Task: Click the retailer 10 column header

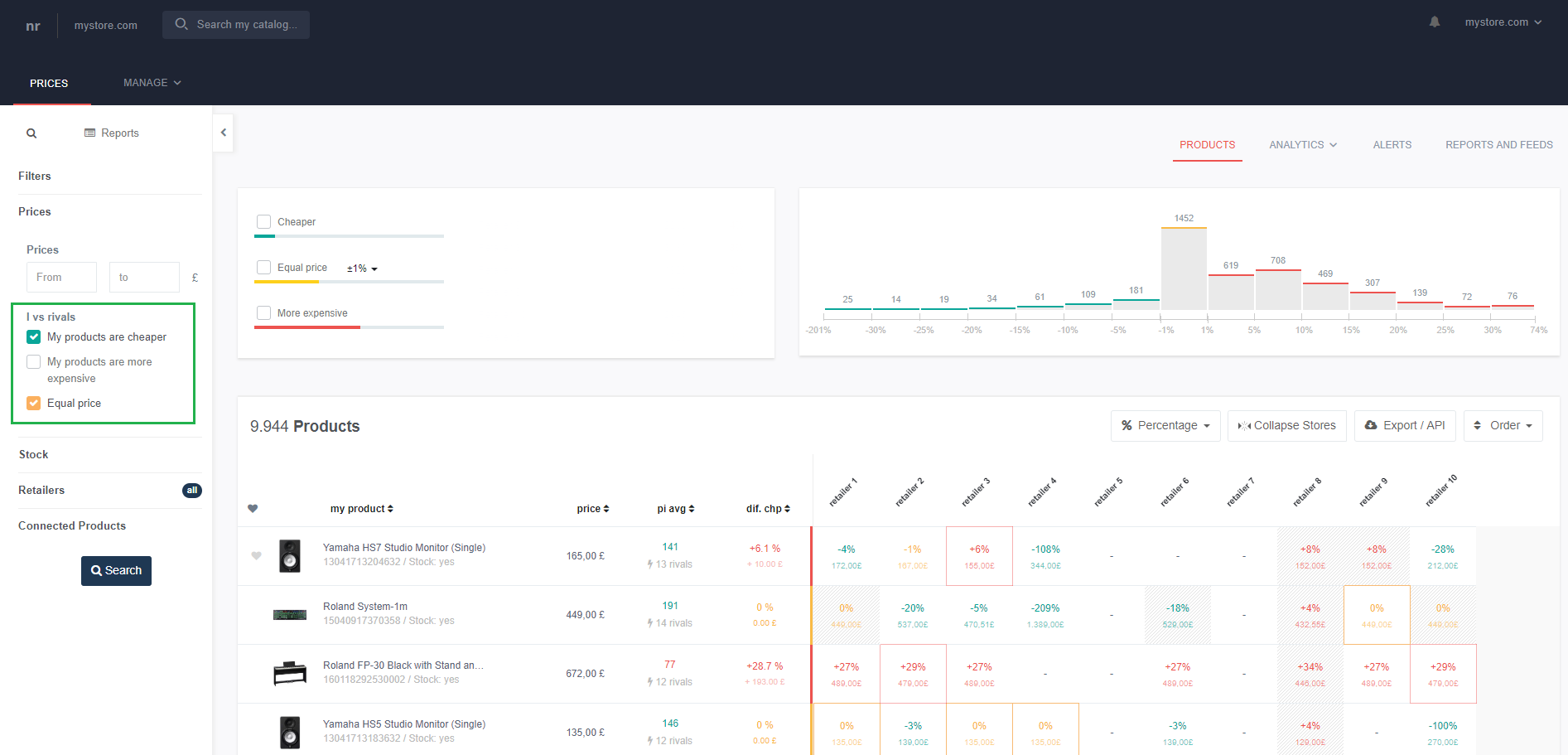Action: point(1441,491)
